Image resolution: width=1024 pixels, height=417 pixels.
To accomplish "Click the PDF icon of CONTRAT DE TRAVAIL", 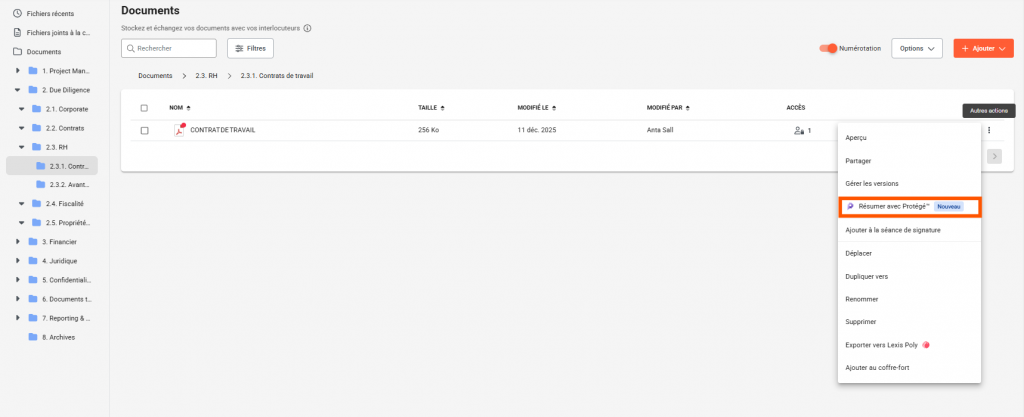I will 180,130.
